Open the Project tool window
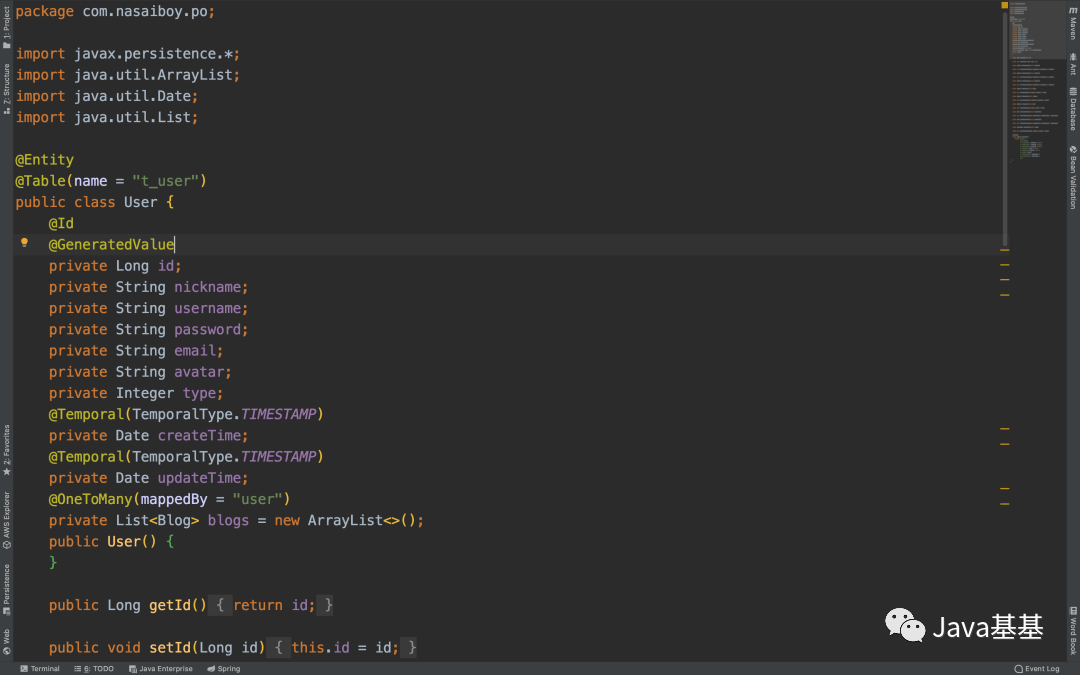1080x675 pixels. coord(6,28)
